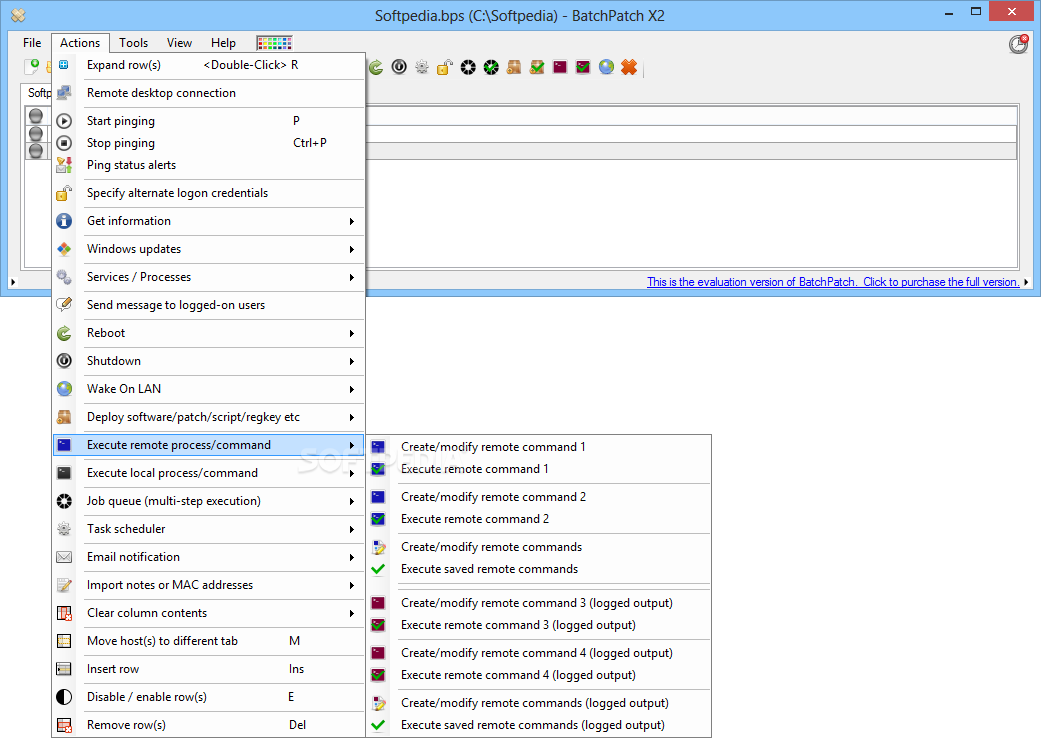Select Create/modify remote command 1
The width and height of the screenshot is (1041, 738).
click(539, 447)
